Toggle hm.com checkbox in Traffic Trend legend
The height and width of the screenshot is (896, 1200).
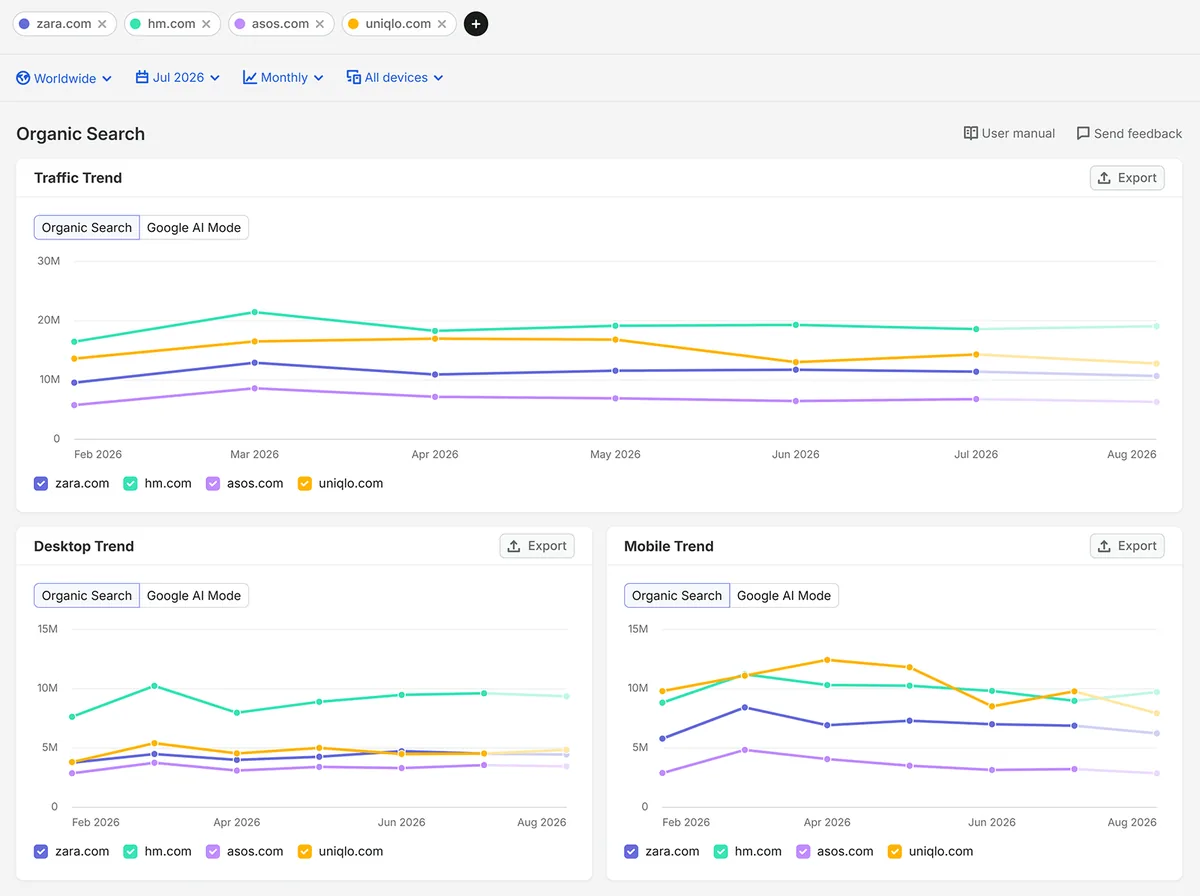pyautogui.click(x=130, y=483)
